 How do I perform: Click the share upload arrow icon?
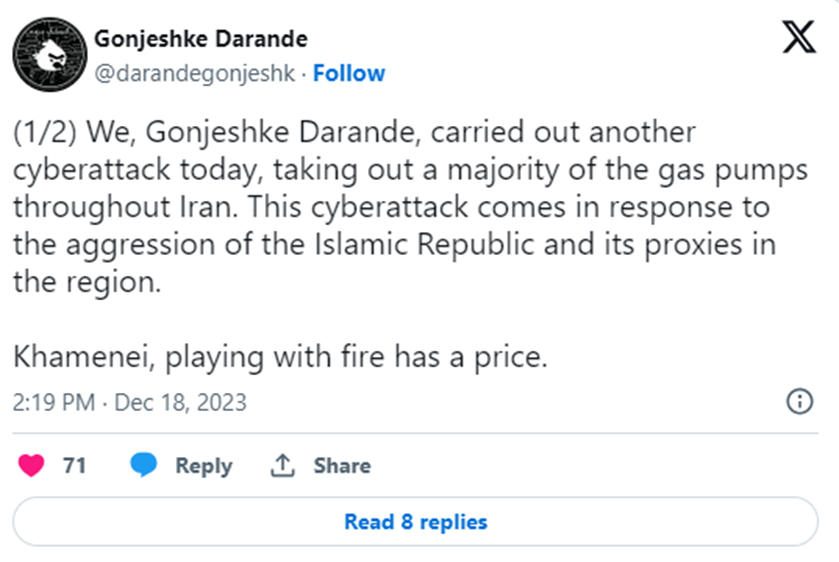pos(282,466)
